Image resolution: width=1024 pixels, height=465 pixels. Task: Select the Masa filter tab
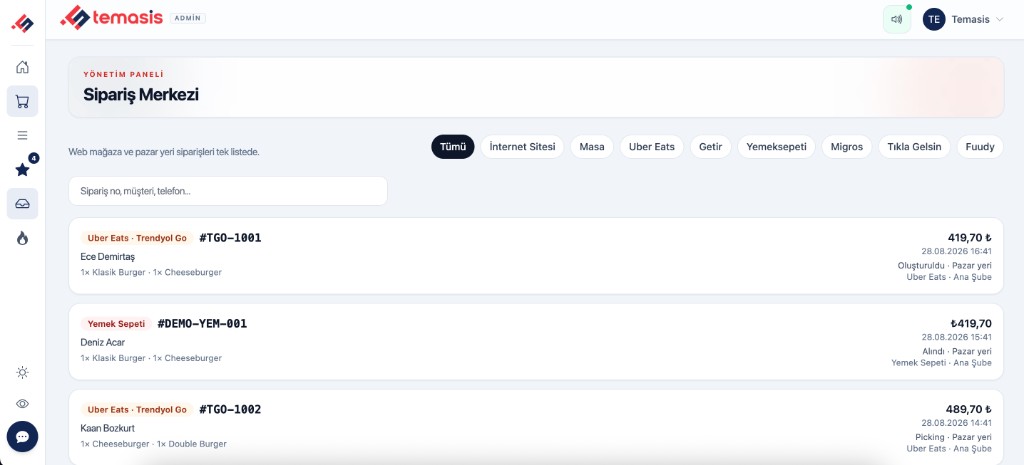tap(592, 146)
